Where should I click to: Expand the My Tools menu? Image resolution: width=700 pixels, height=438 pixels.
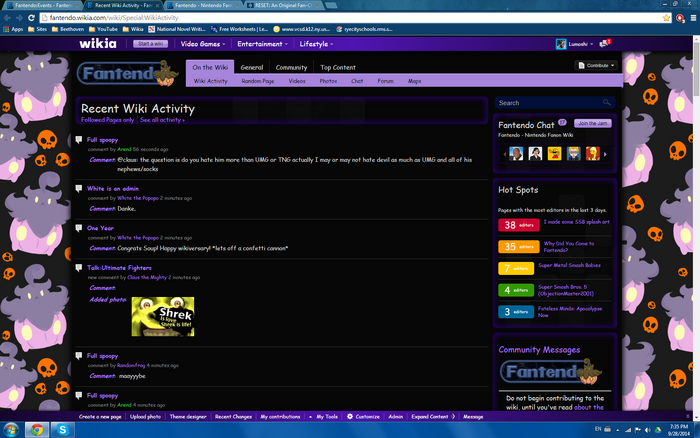tap(323, 416)
